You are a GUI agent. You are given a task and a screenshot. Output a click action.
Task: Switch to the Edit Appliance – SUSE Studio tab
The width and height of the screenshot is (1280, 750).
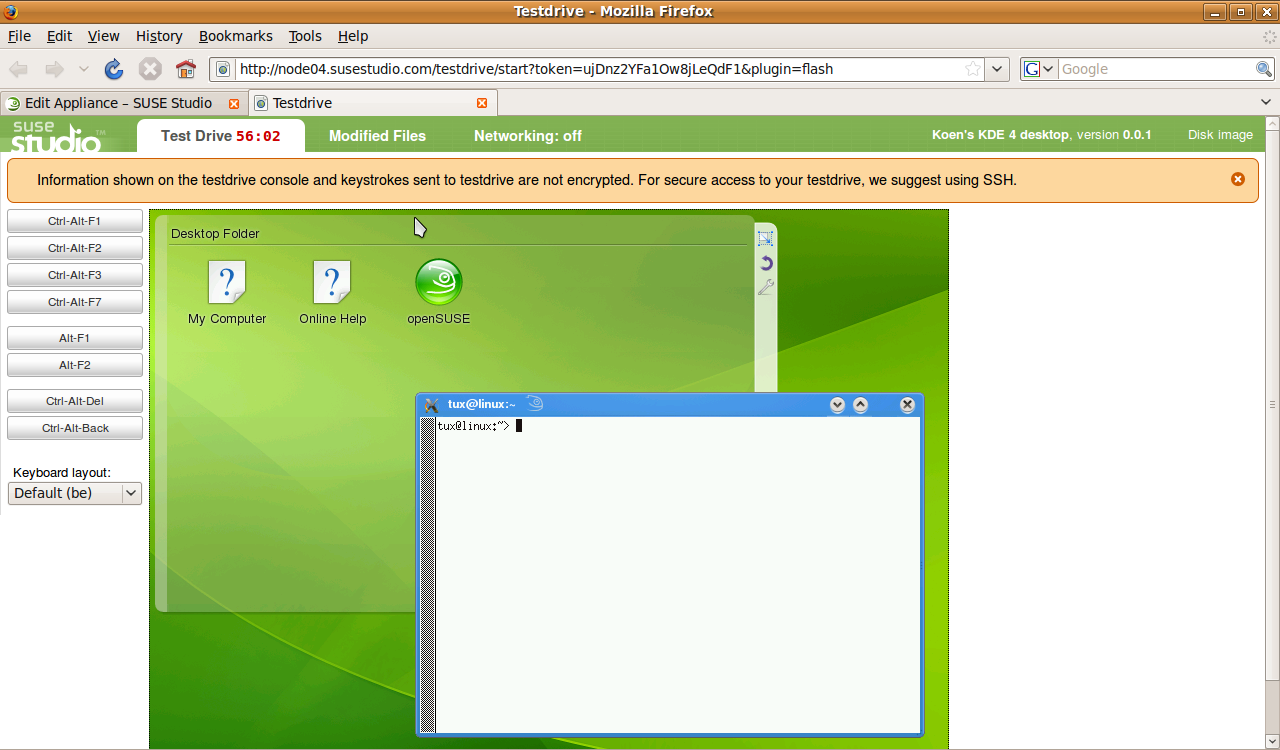coord(118,103)
